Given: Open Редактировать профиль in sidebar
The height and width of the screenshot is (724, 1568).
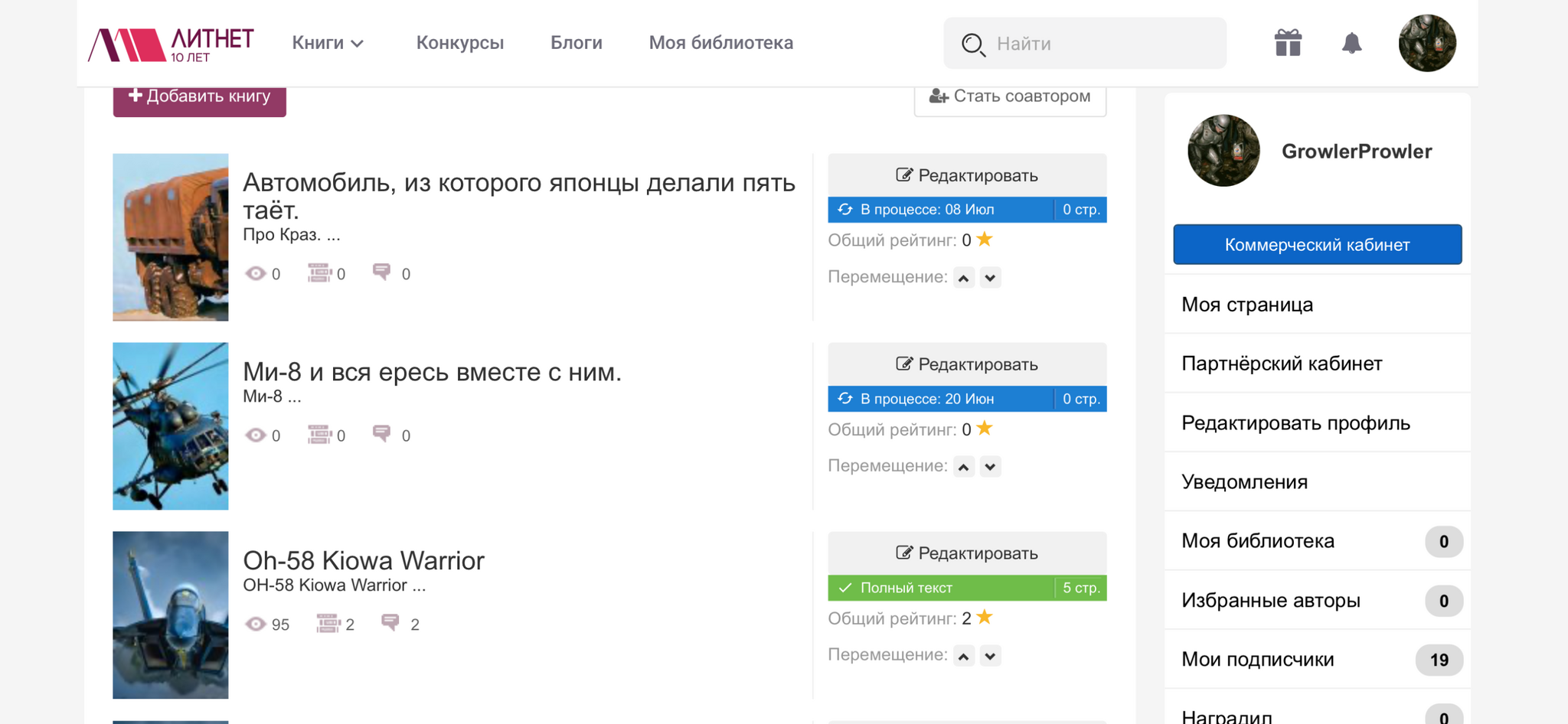Looking at the screenshot, I should coord(1318,422).
